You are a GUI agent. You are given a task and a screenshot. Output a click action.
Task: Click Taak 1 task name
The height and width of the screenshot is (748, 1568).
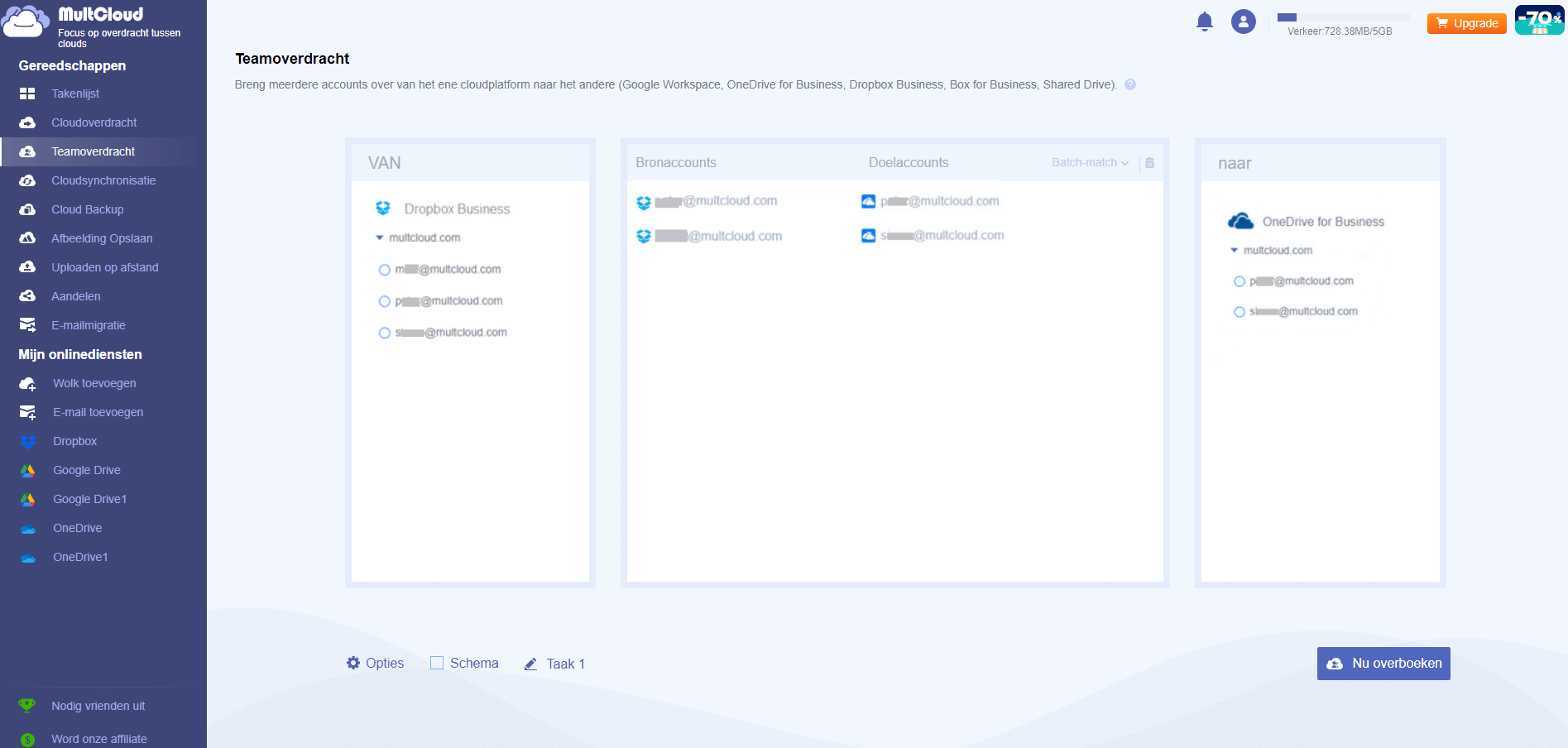tap(566, 664)
